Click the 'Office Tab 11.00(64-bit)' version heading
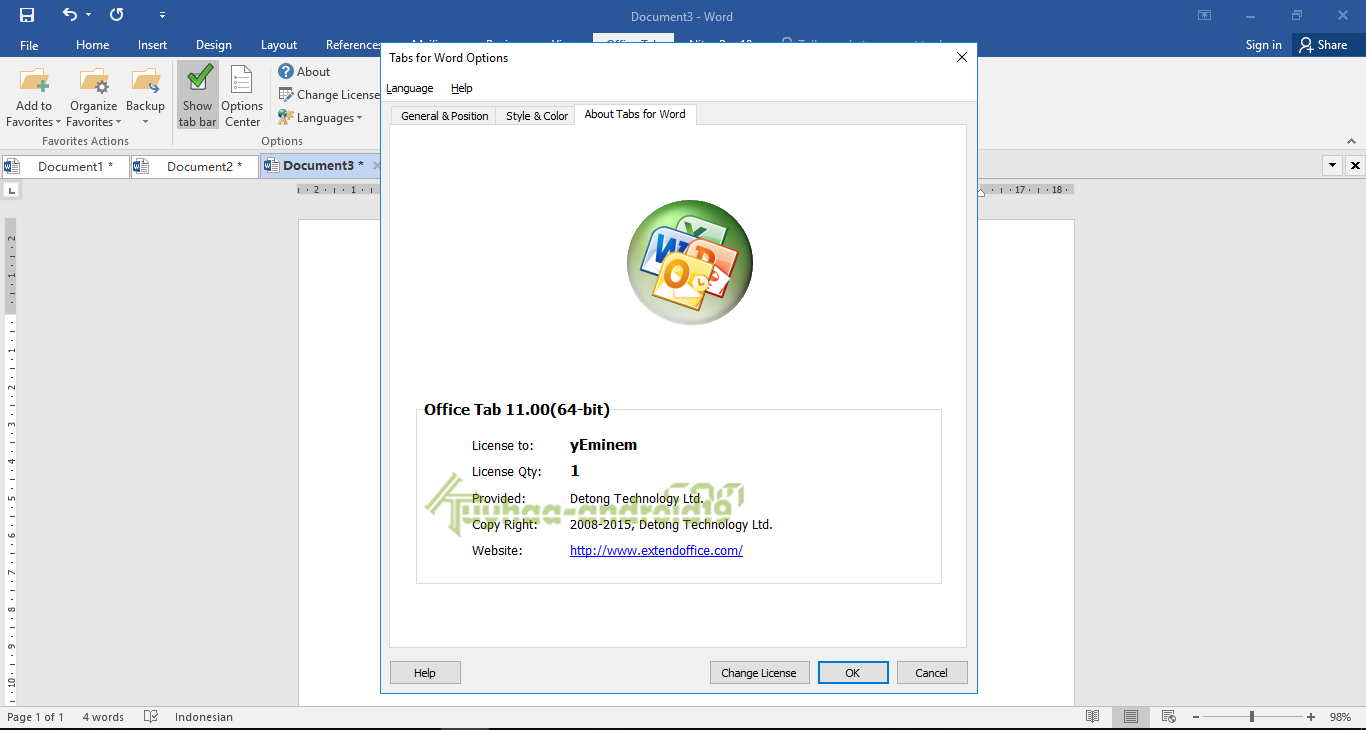This screenshot has height=730, width=1366. coord(517,409)
